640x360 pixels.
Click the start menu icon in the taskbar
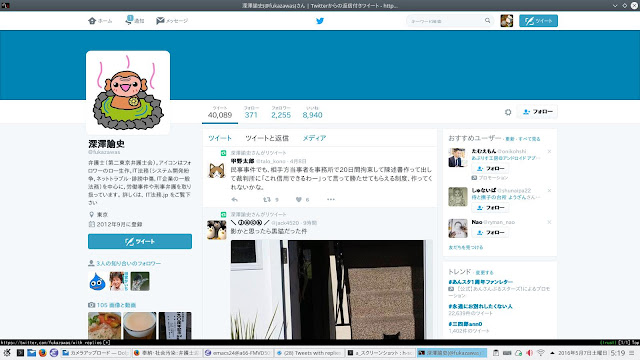coord(7,353)
